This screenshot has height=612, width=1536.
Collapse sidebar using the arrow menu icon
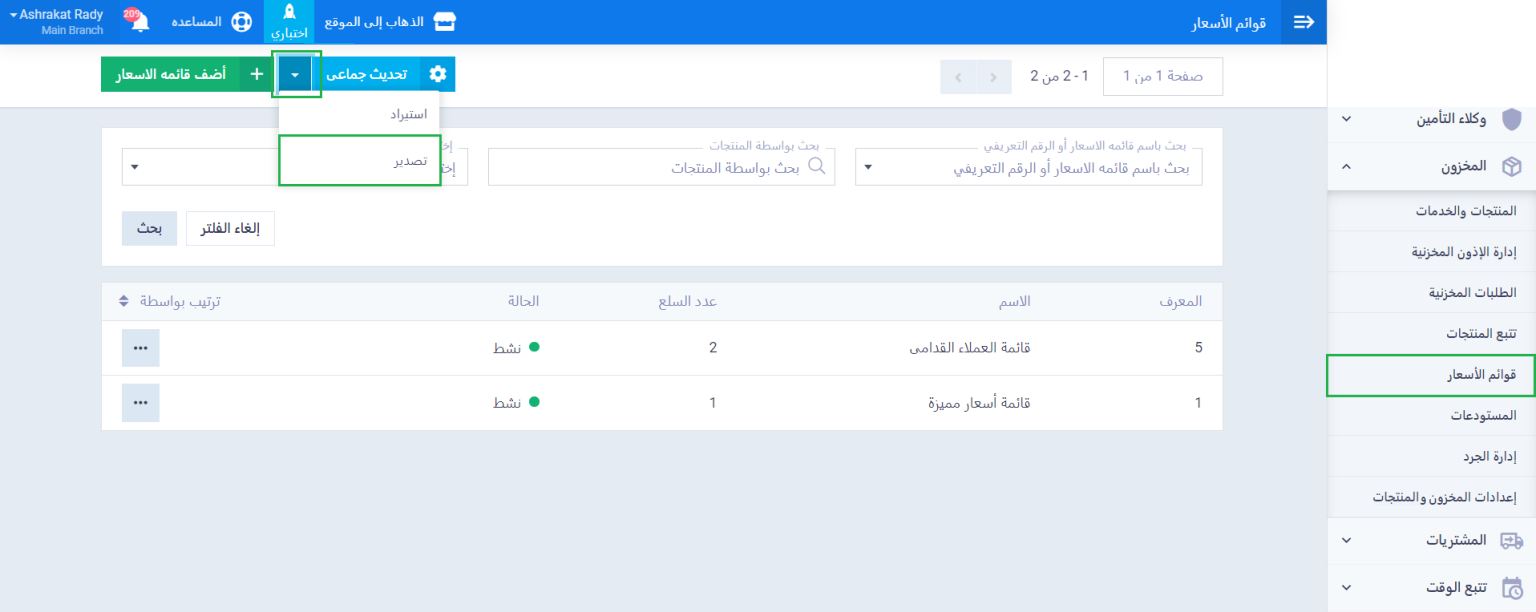tap(1303, 22)
